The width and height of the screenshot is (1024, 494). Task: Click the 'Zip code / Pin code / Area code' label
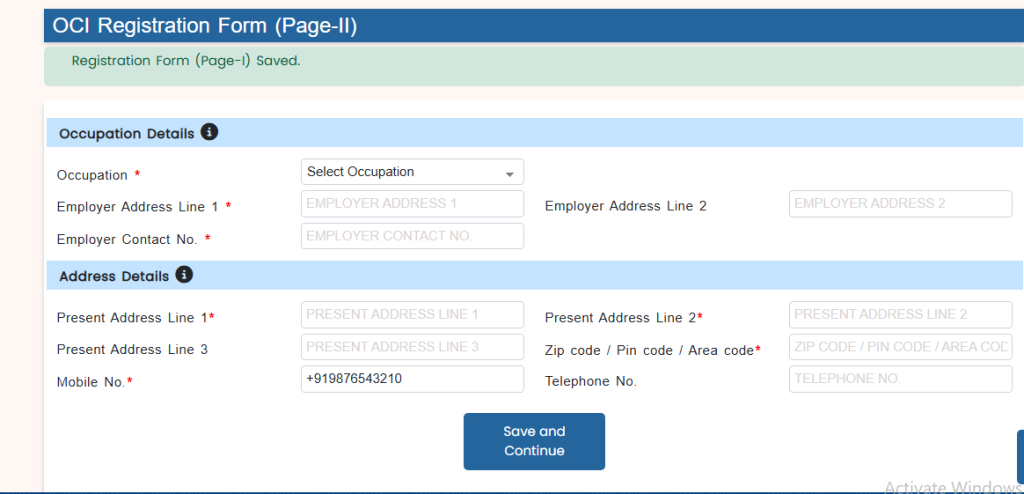click(649, 350)
